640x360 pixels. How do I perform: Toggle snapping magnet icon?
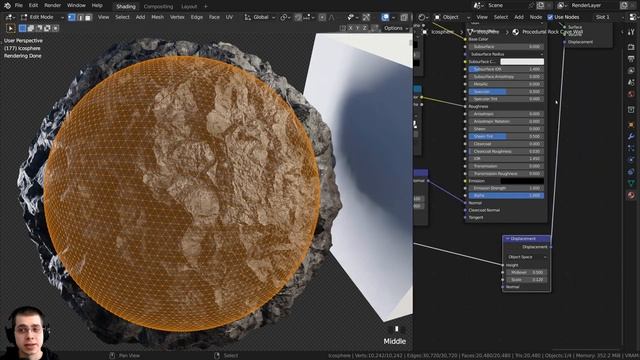[298, 17]
